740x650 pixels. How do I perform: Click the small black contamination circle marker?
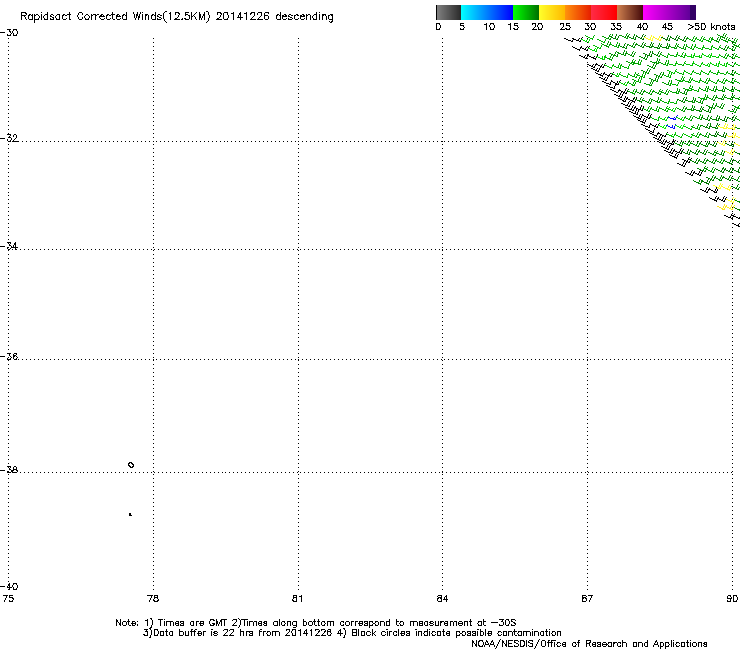(x=131, y=465)
